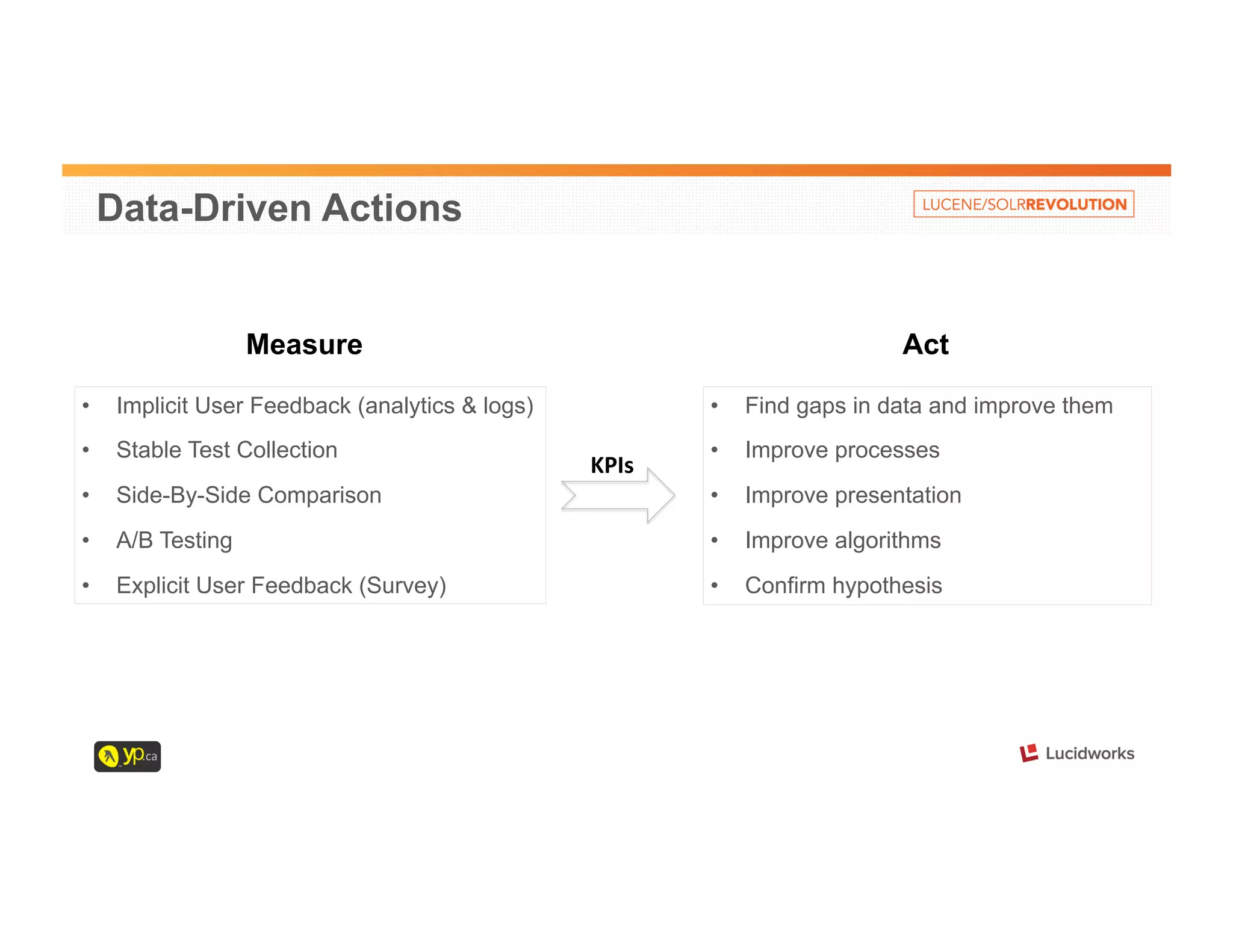This screenshot has height=952, width=1233.
Task: Select the 'Side-By-Side Comparison' bullet
Action: 249,495
